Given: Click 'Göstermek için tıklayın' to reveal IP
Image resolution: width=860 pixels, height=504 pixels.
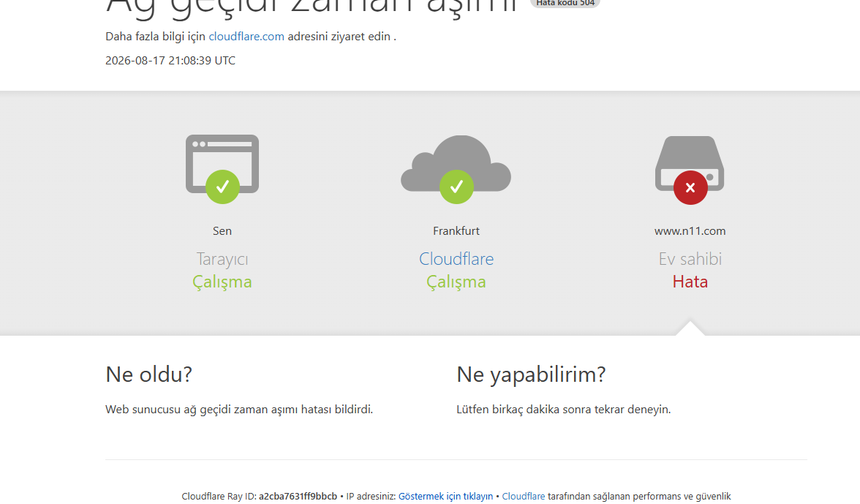Looking at the screenshot, I should 445,496.
